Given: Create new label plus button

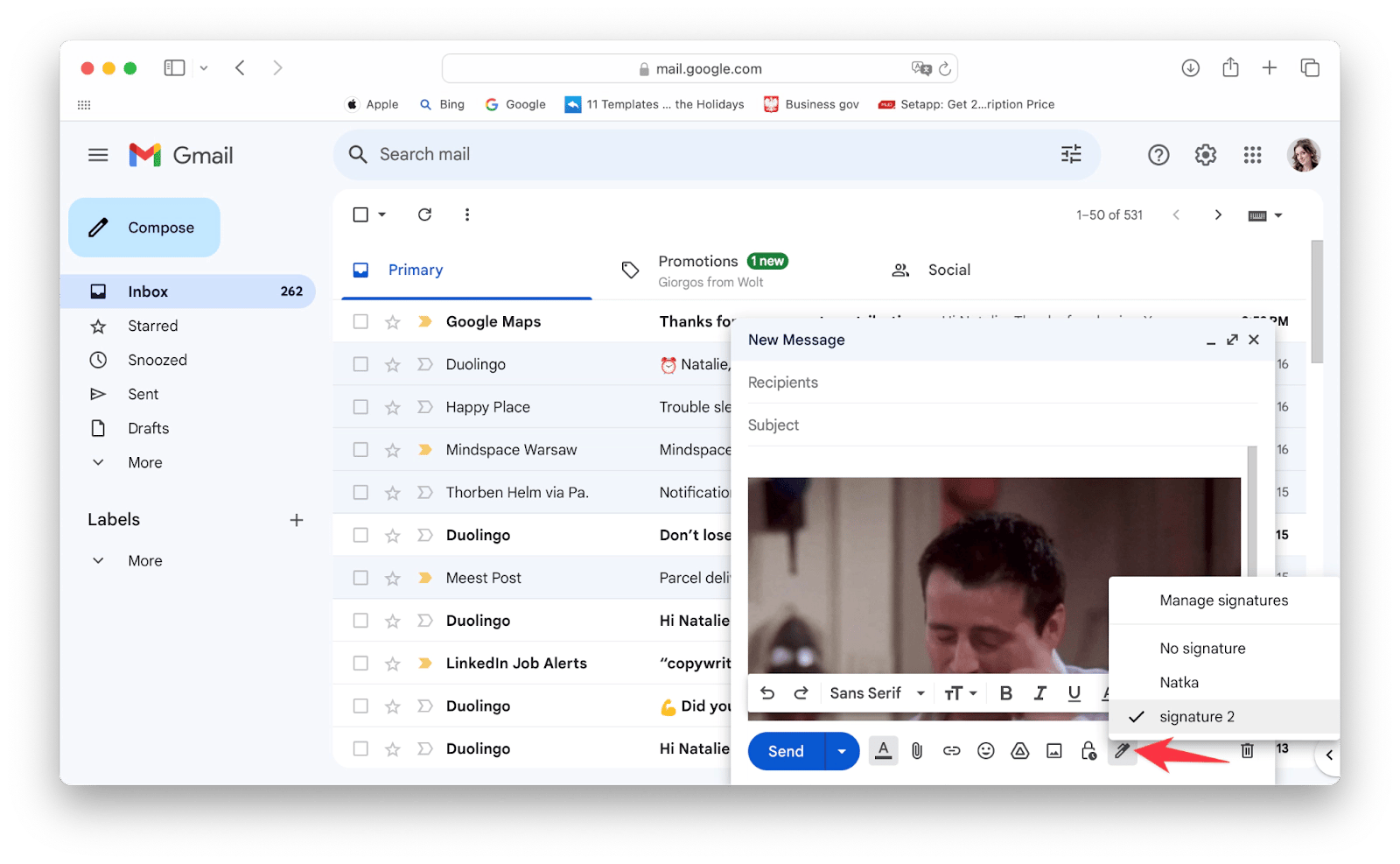Looking at the screenshot, I should coord(297,520).
